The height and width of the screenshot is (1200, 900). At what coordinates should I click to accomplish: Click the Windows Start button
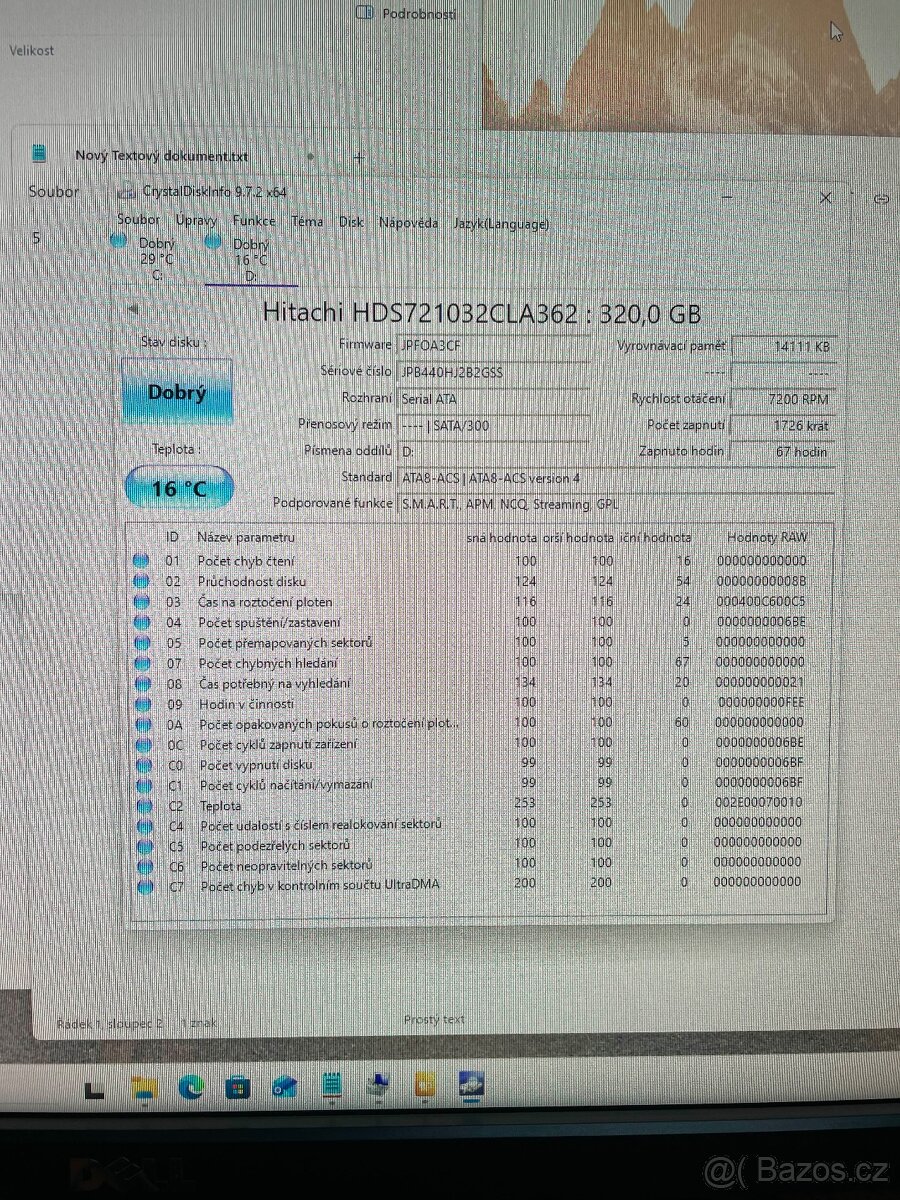pyautogui.click(x=92, y=1090)
